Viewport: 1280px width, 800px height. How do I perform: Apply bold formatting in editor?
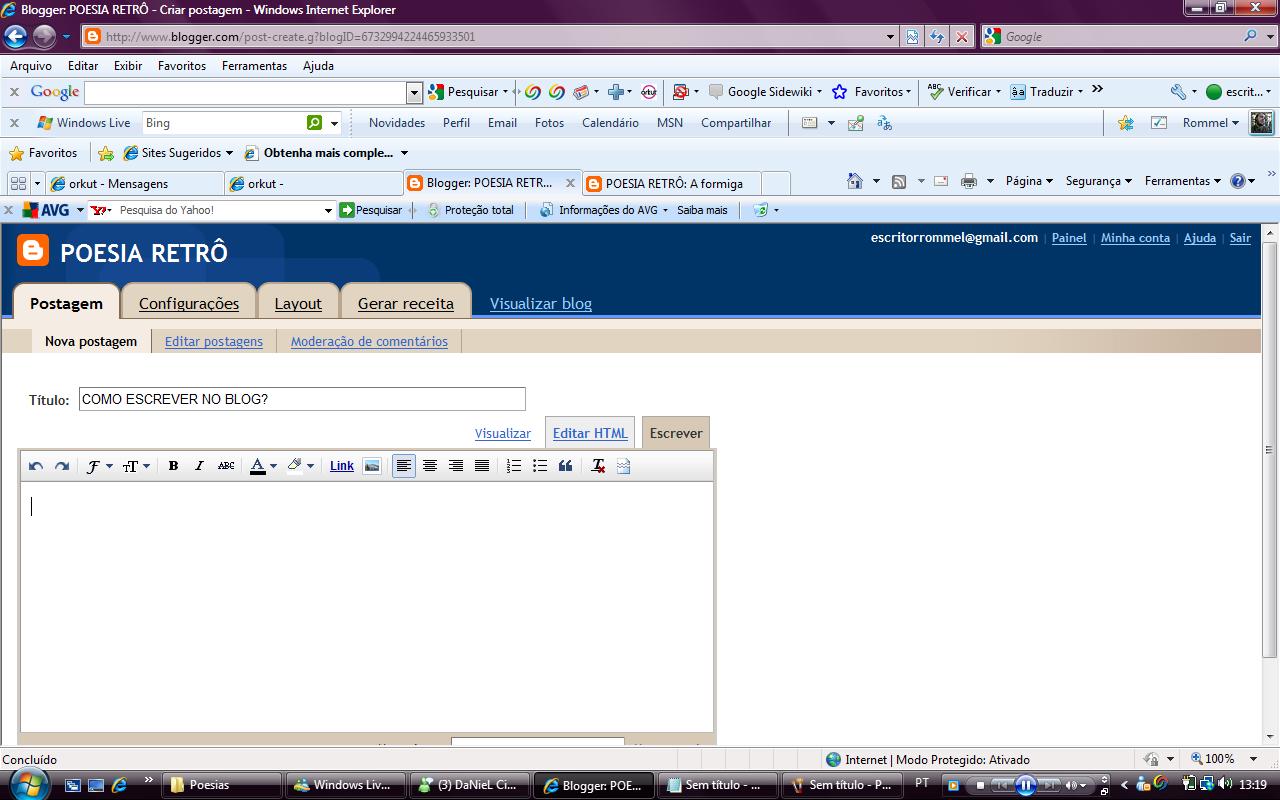pos(173,466)
